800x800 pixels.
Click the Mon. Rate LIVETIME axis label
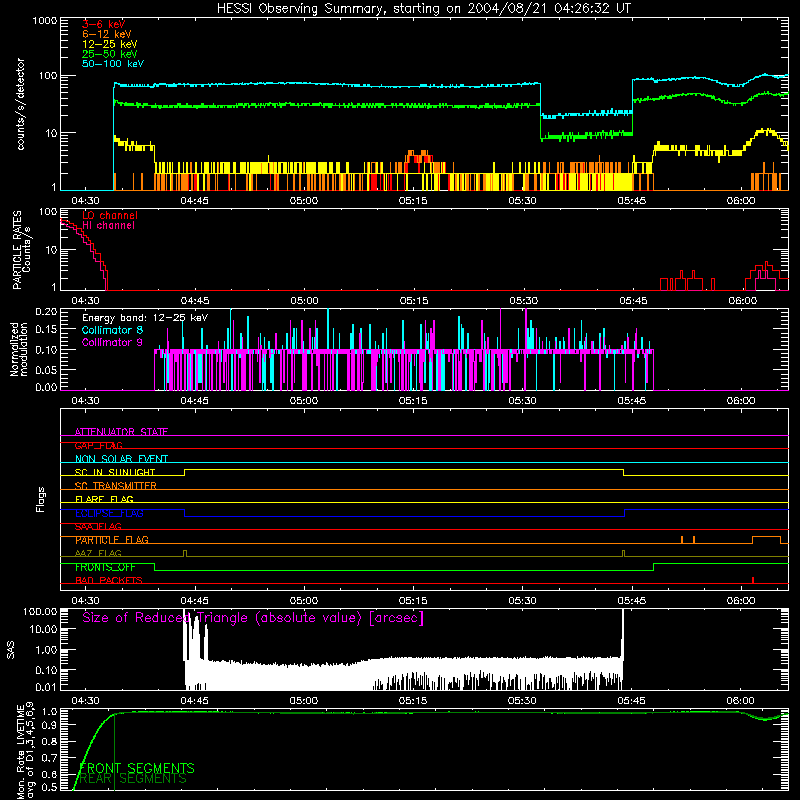click(25, 751)
